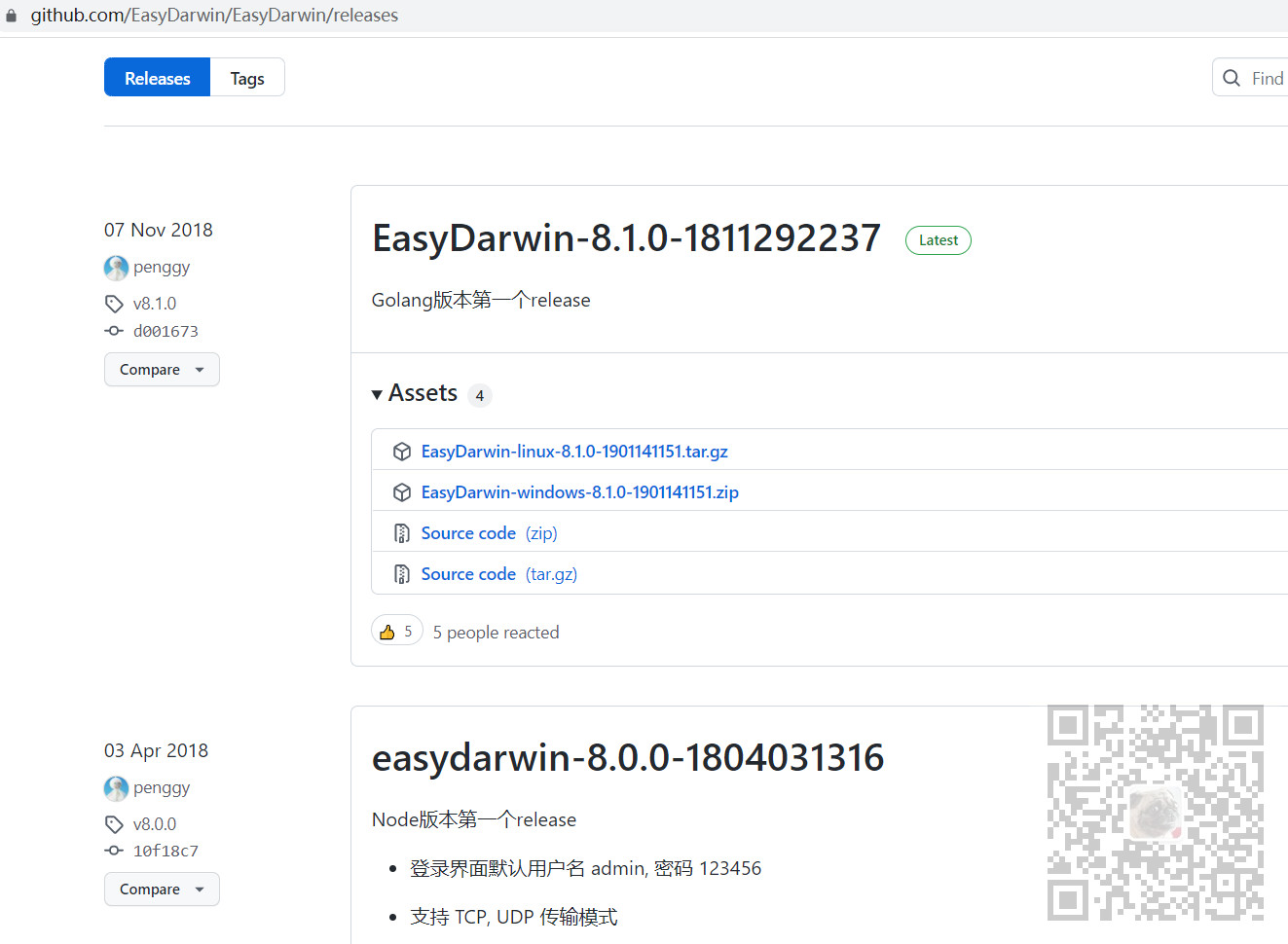Open commit 10f18c7

point(166,851)
